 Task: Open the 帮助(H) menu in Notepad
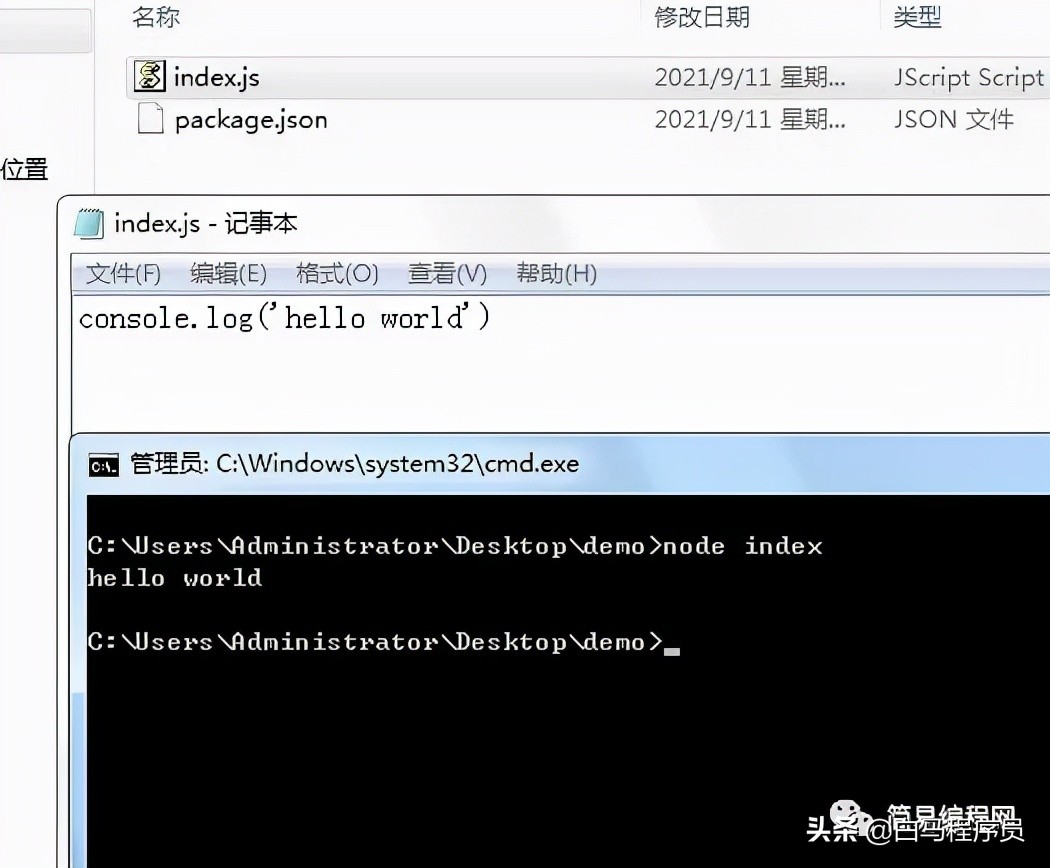click(556, 274)
